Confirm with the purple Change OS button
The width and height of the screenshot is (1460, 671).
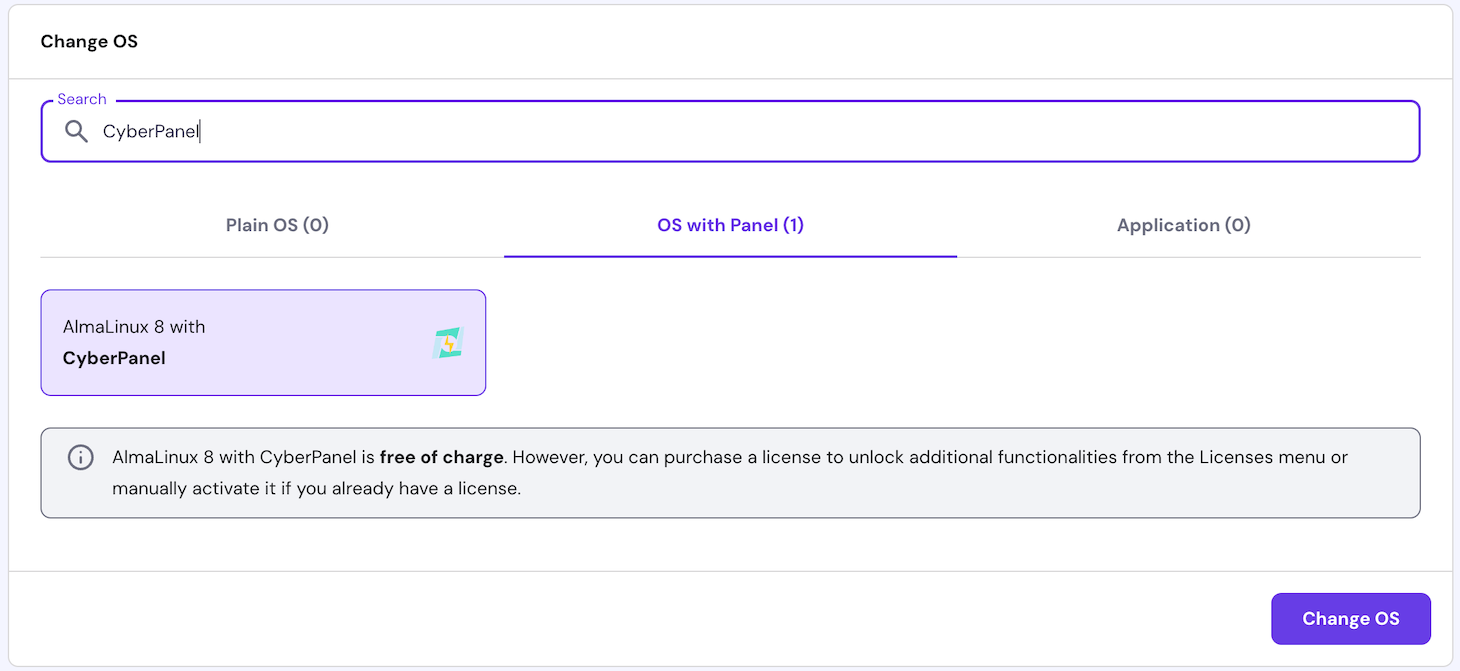[x=1350, y=618]
